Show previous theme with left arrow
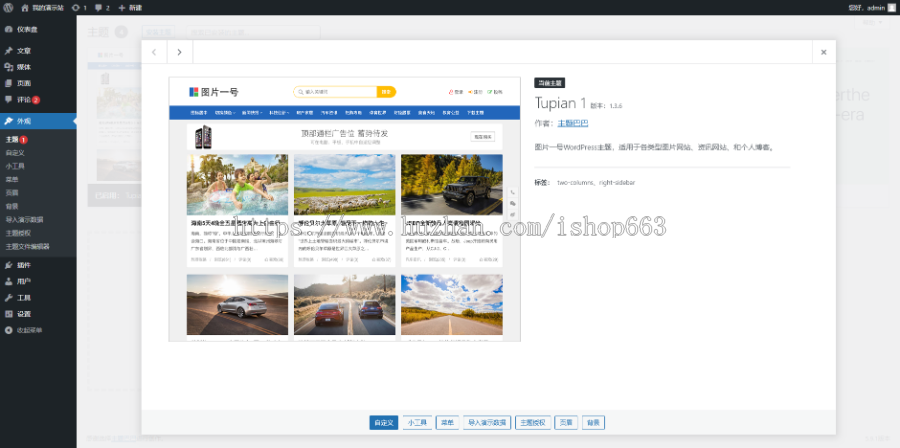The height and width of the screenshot is (448, 900). tap(154, 52)
